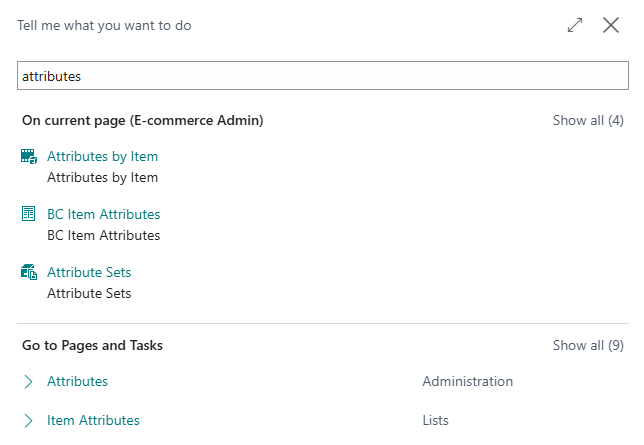
Task: Click the Attributes by Item film-strip icon
Action: 29,157
